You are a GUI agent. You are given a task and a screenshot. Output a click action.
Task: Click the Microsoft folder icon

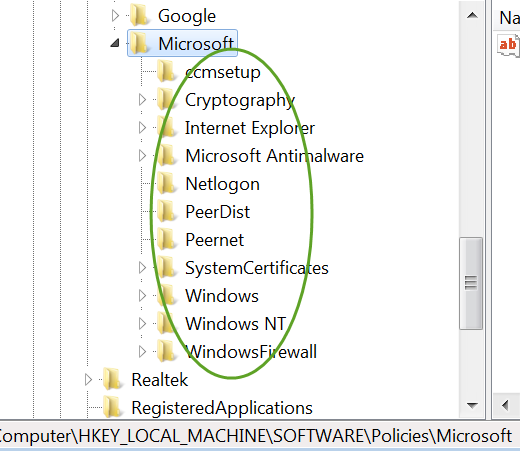(139, 43)
